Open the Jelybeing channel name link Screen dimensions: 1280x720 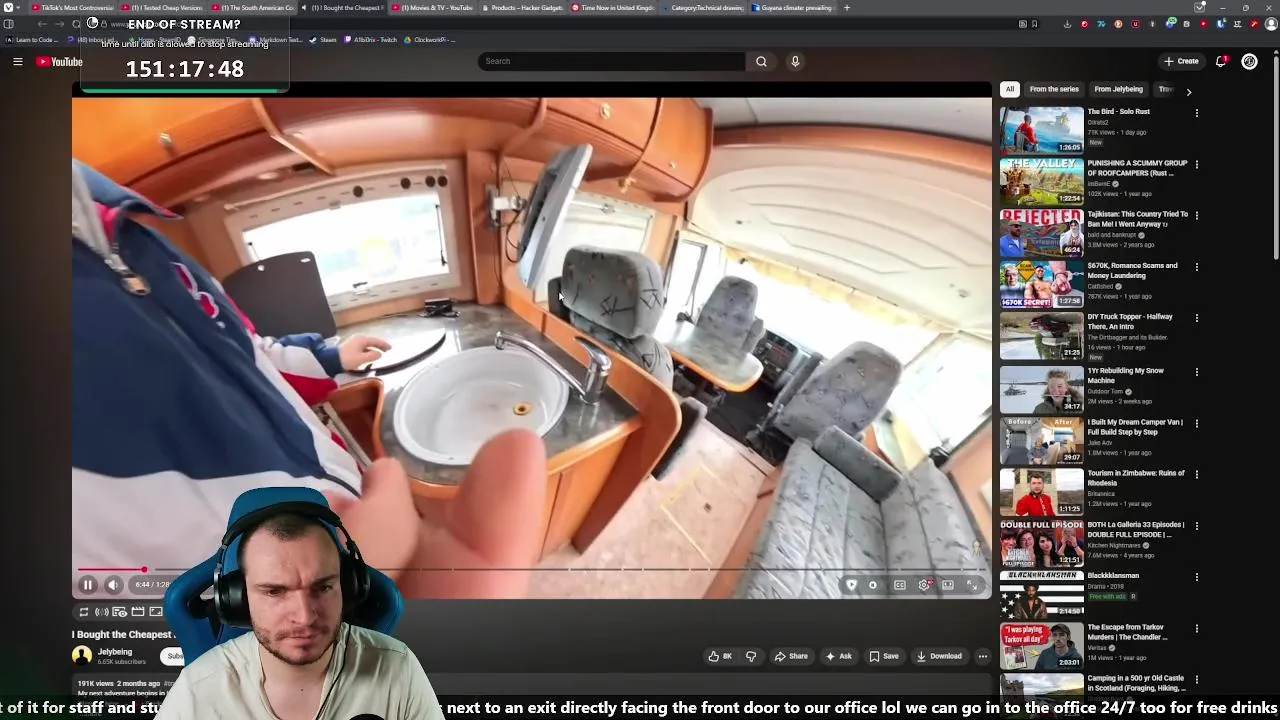[115, 652]
